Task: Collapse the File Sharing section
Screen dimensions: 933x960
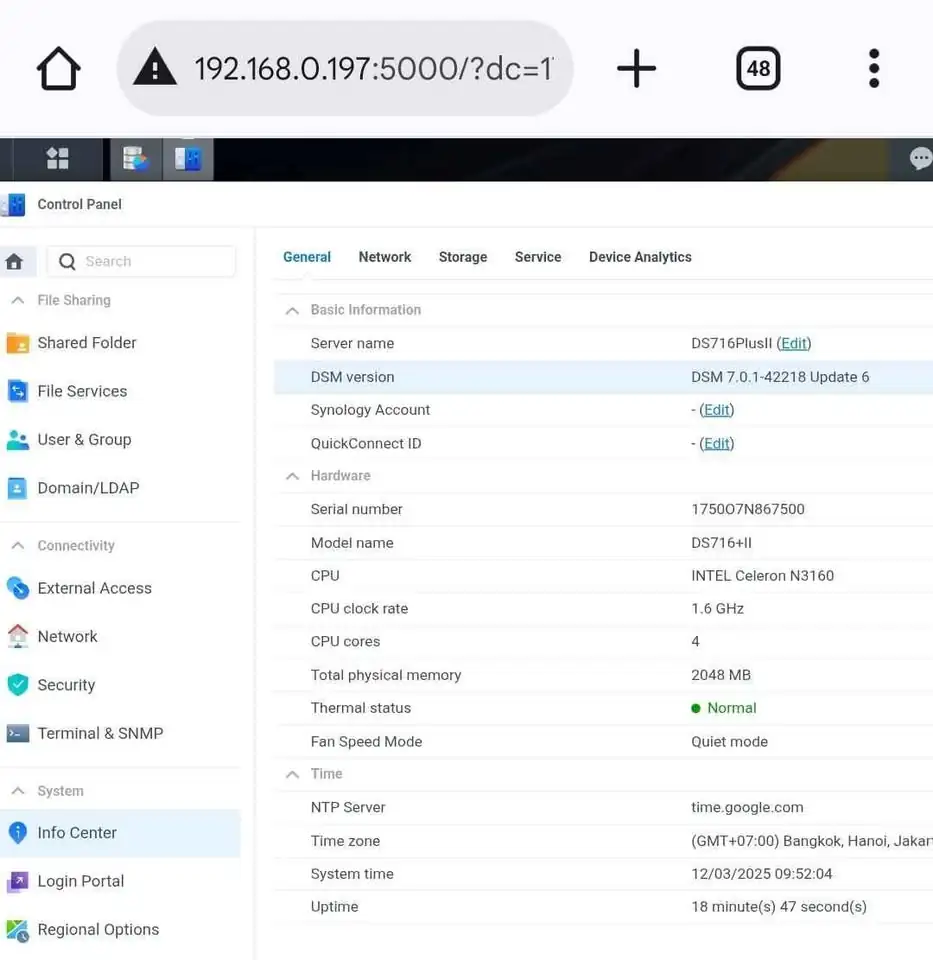Action: click(18, 300)
